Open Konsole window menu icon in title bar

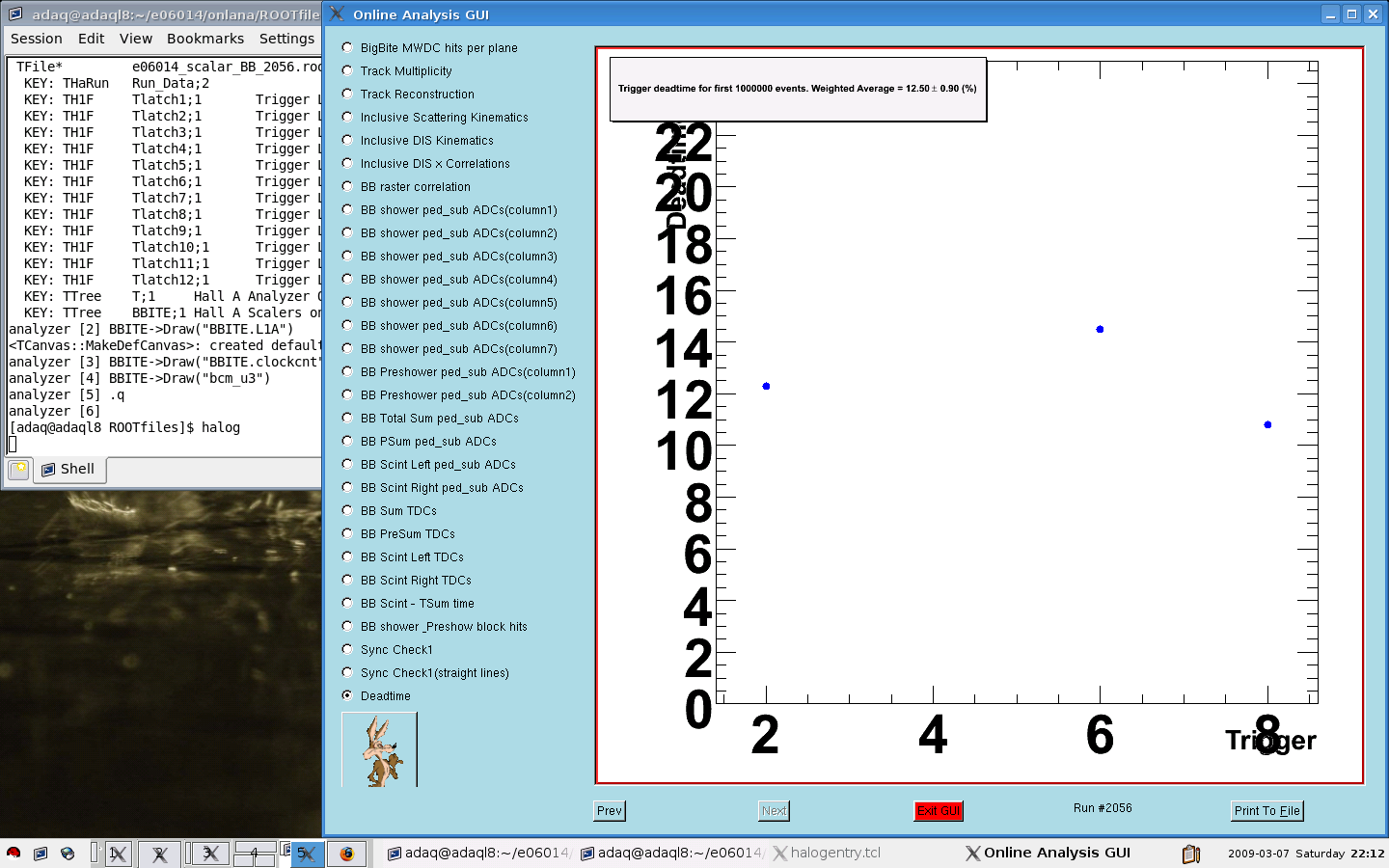(x=15, y=14)
